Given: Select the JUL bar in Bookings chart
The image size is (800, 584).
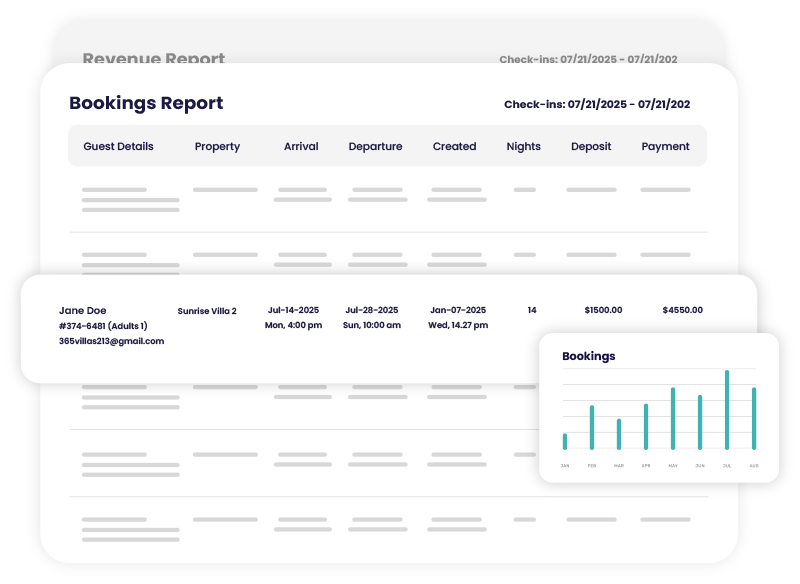Looking at the screenshot, I should [727, 411].
